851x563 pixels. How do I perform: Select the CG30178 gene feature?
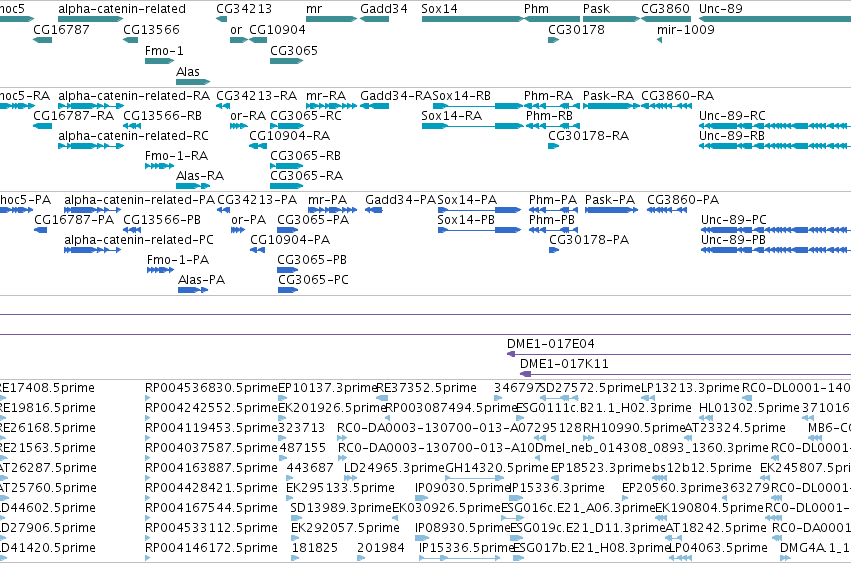[x=554, y=40]
